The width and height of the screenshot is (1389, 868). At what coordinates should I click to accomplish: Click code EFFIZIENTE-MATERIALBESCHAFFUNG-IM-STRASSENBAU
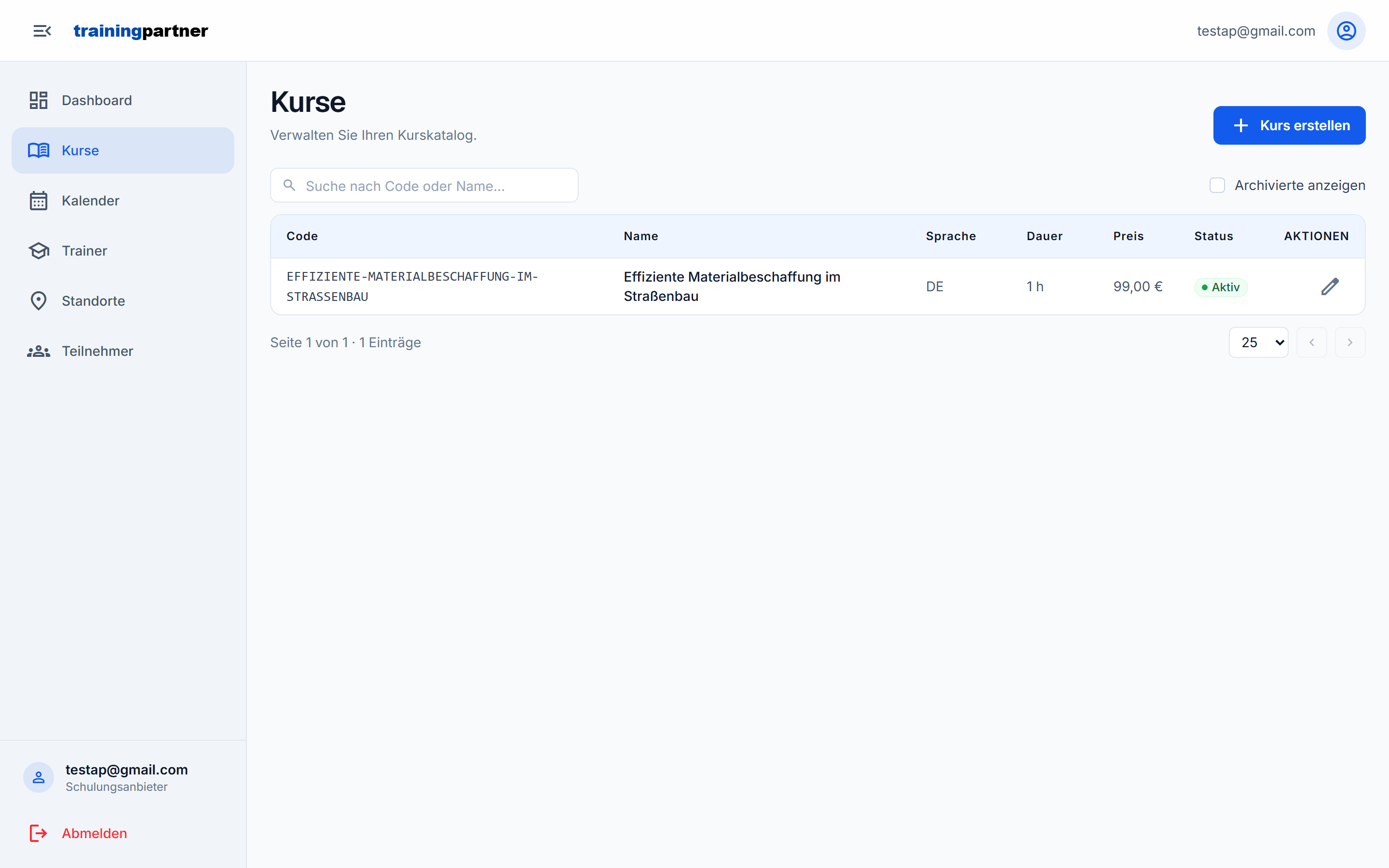click(x=412, y=286)
